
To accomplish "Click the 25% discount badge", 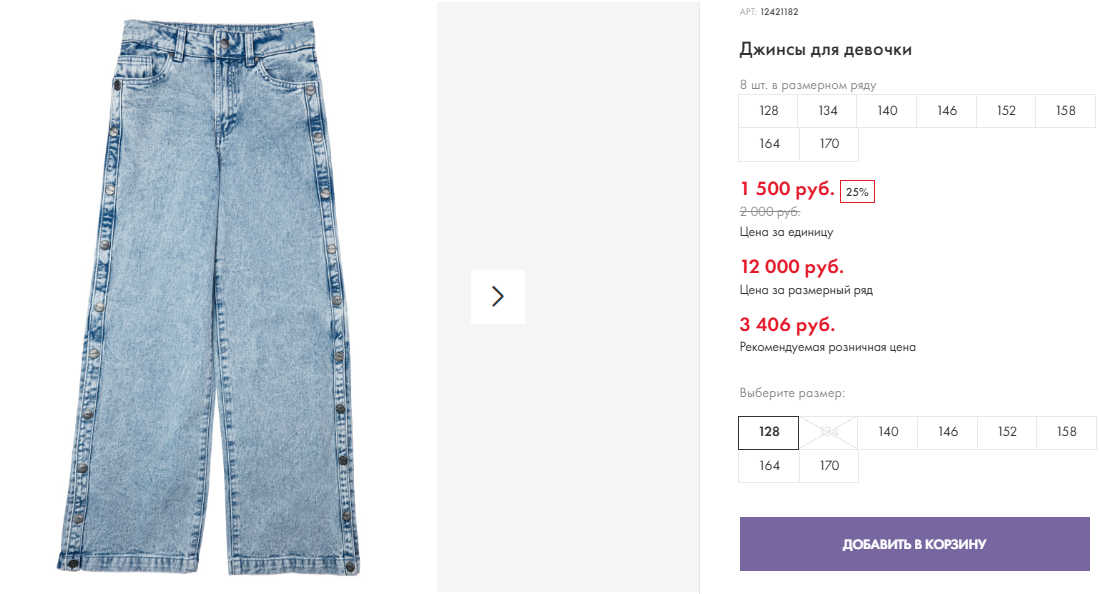I will click(x=857, y=192).
